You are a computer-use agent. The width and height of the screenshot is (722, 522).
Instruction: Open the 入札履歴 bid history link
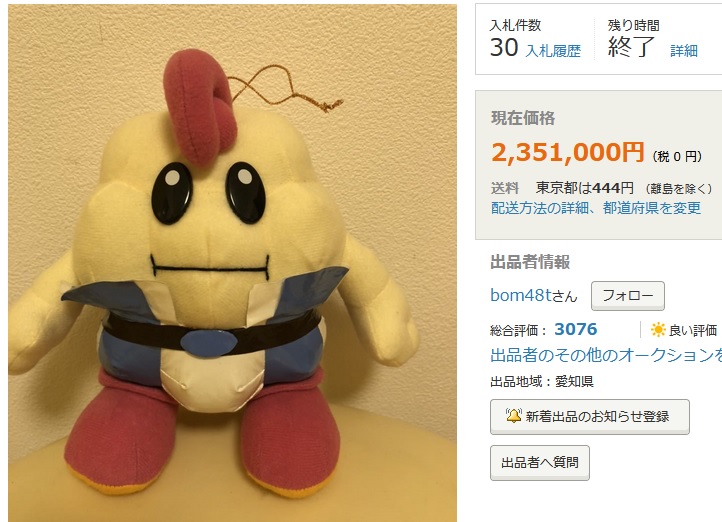tap(553, 51)
